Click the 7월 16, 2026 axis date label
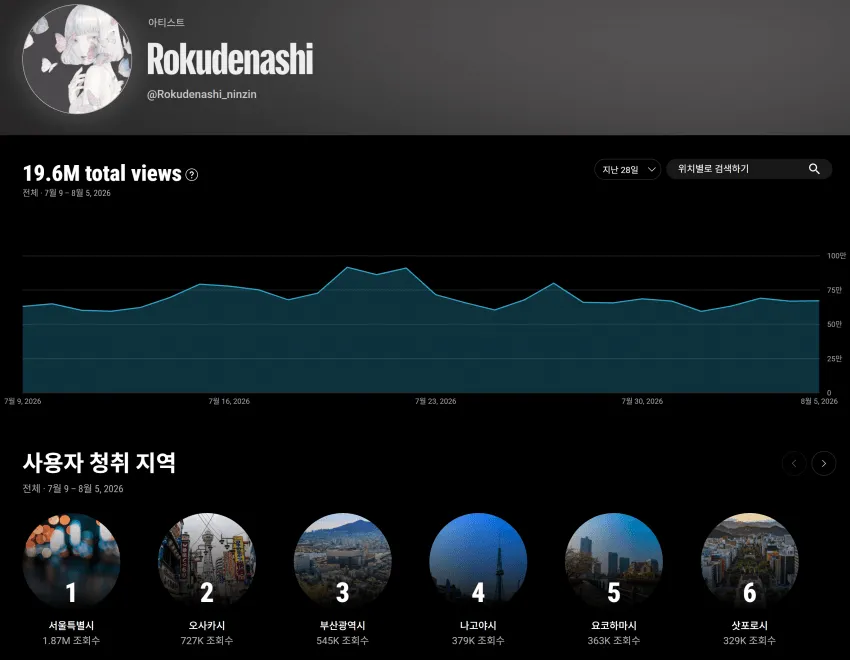Screen dimensions: 850x660 [x=229, y=402]
